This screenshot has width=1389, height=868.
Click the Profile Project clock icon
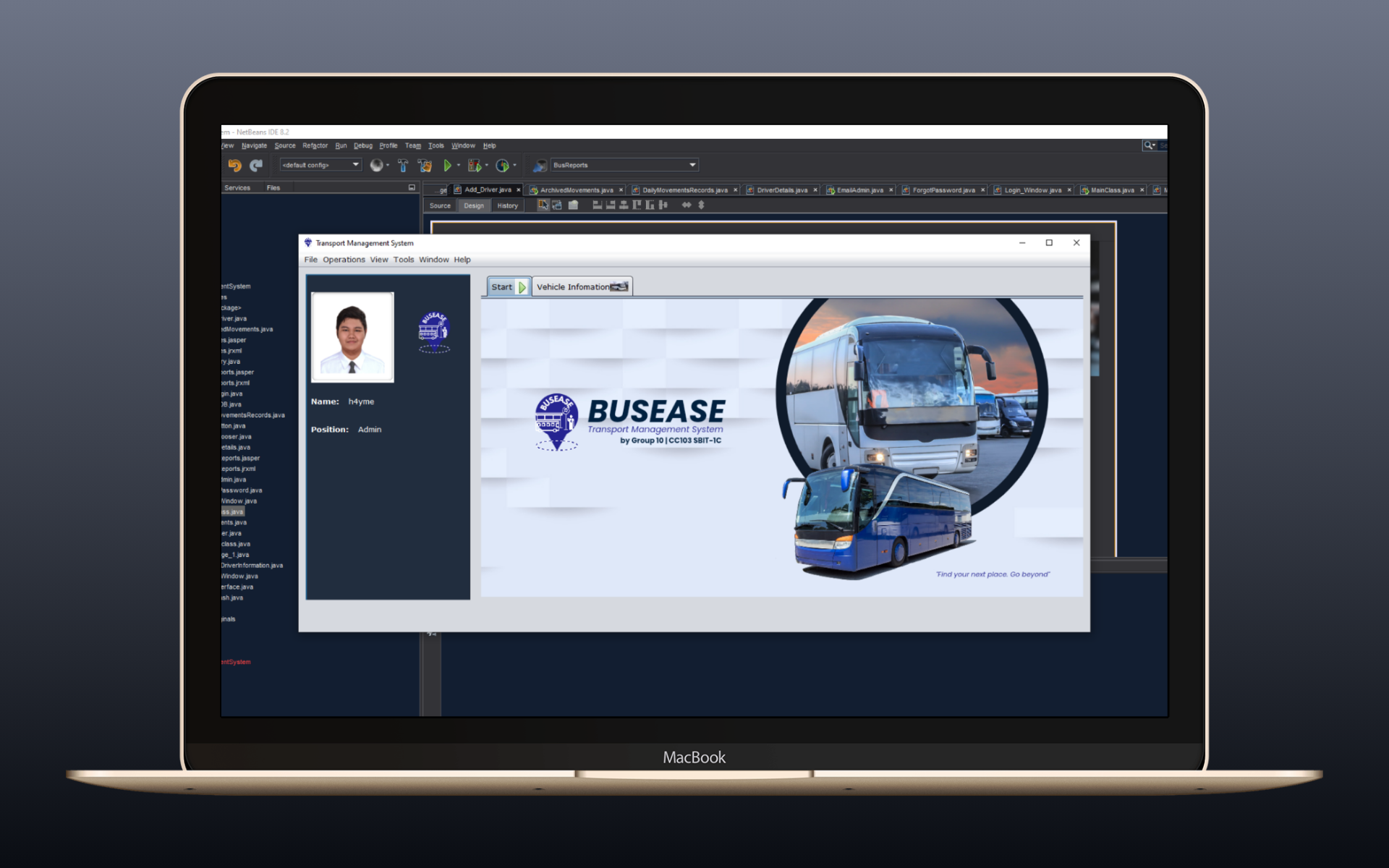point(502,166)
